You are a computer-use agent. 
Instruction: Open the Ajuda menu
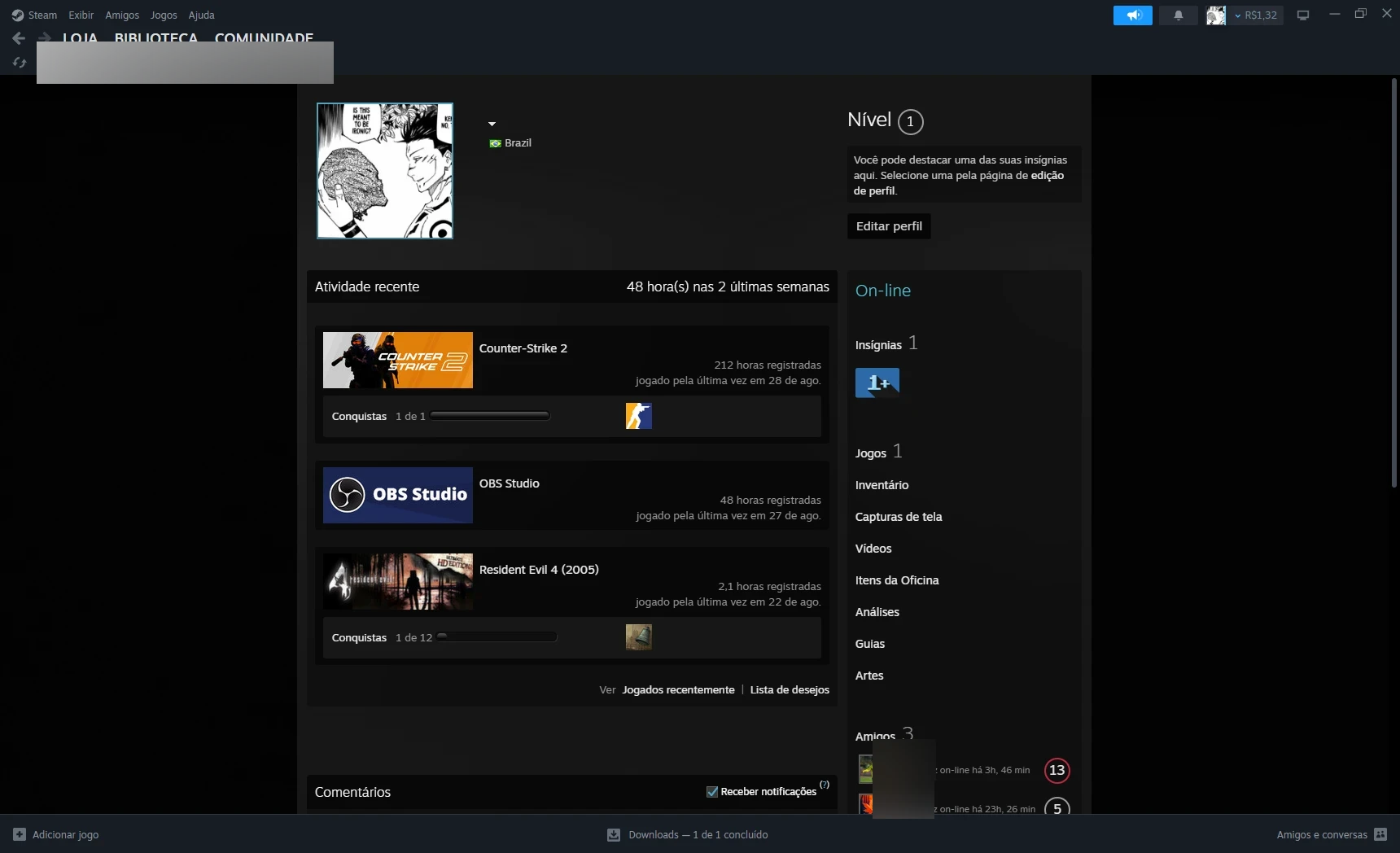pyautogui.click(x=201, y=15)
